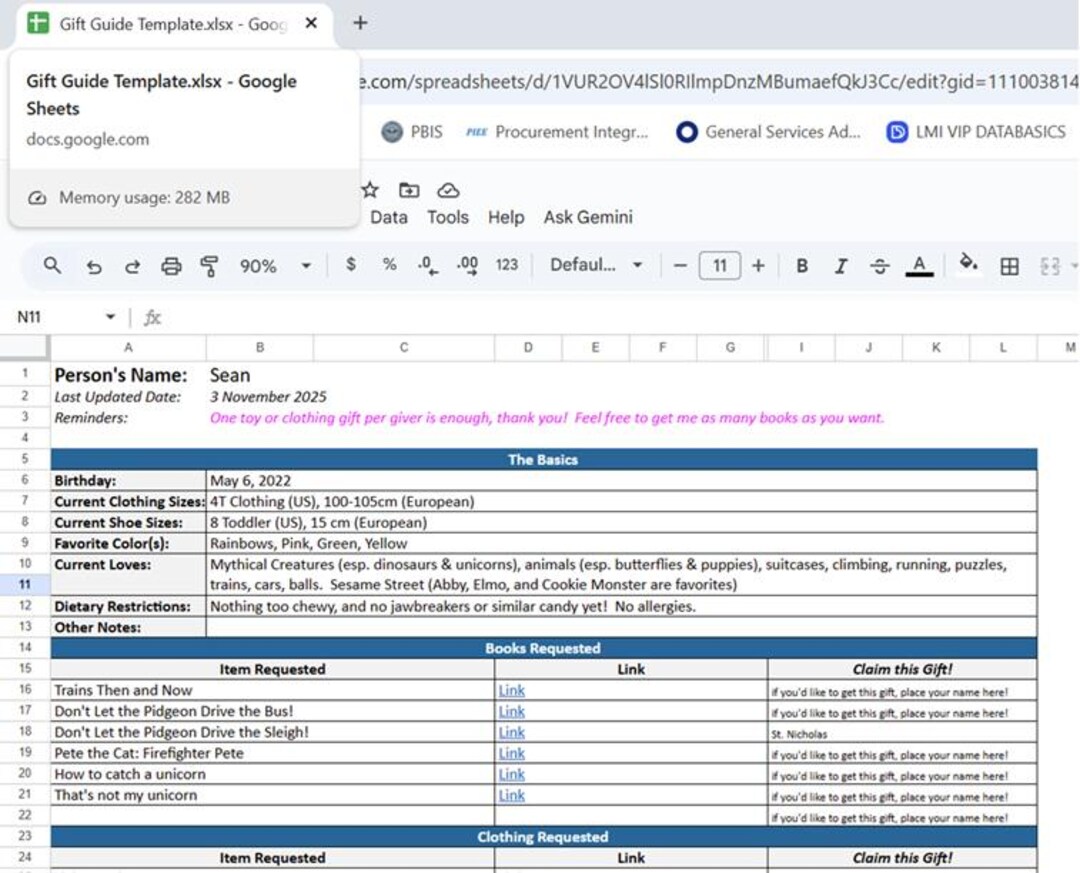Open the Help menu

(x=506, y=217)
